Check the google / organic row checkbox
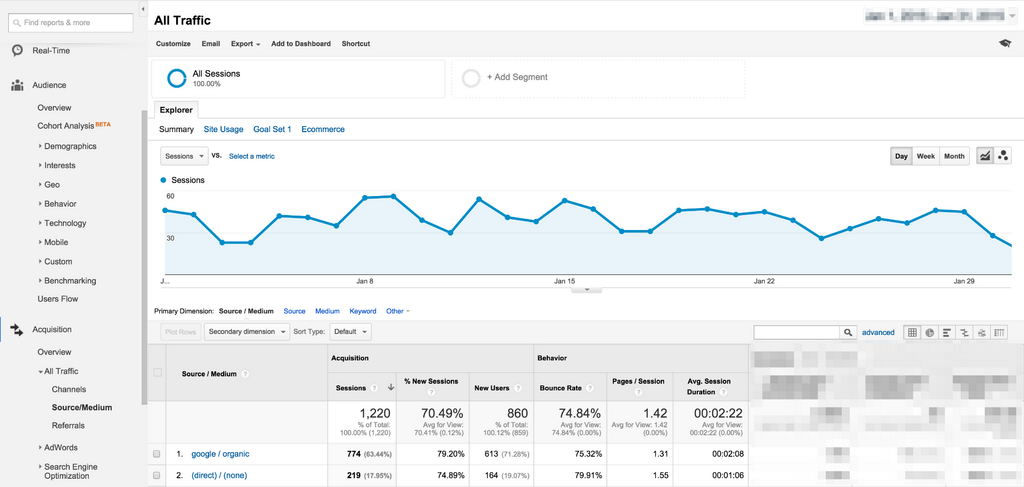 (x=156, y=454)
